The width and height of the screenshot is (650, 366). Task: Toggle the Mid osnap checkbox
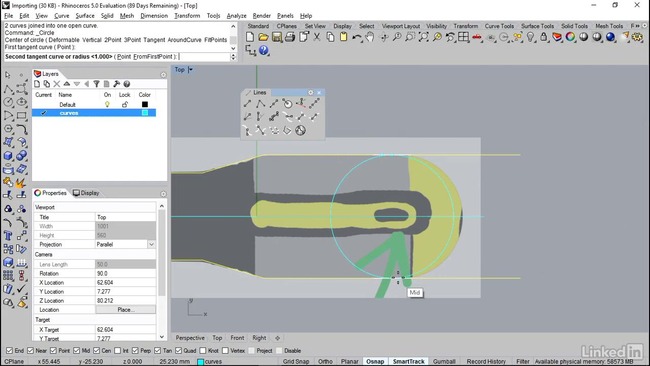point(76,351)
